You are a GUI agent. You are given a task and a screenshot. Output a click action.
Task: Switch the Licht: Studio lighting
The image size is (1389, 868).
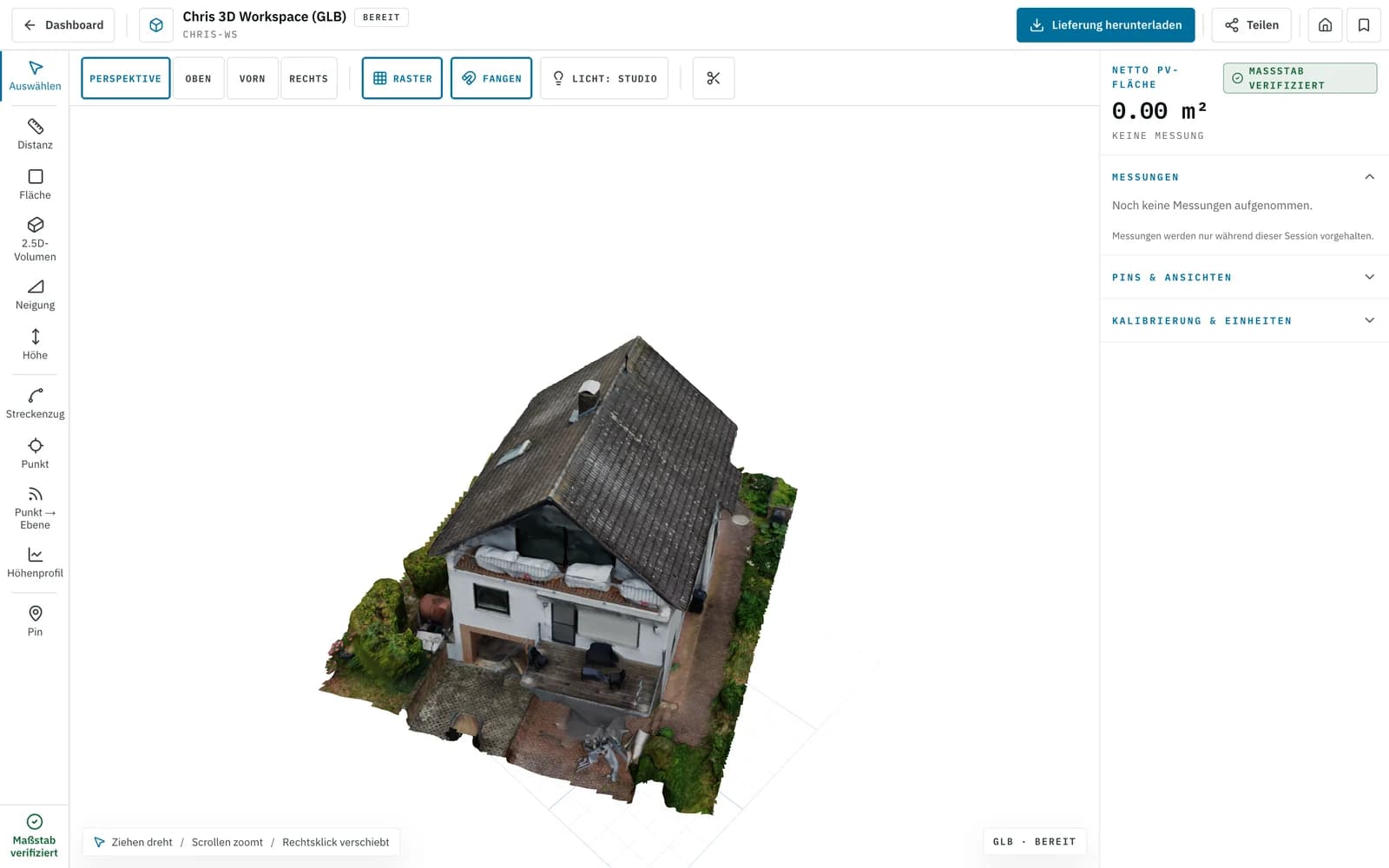(x=604, y=78)
